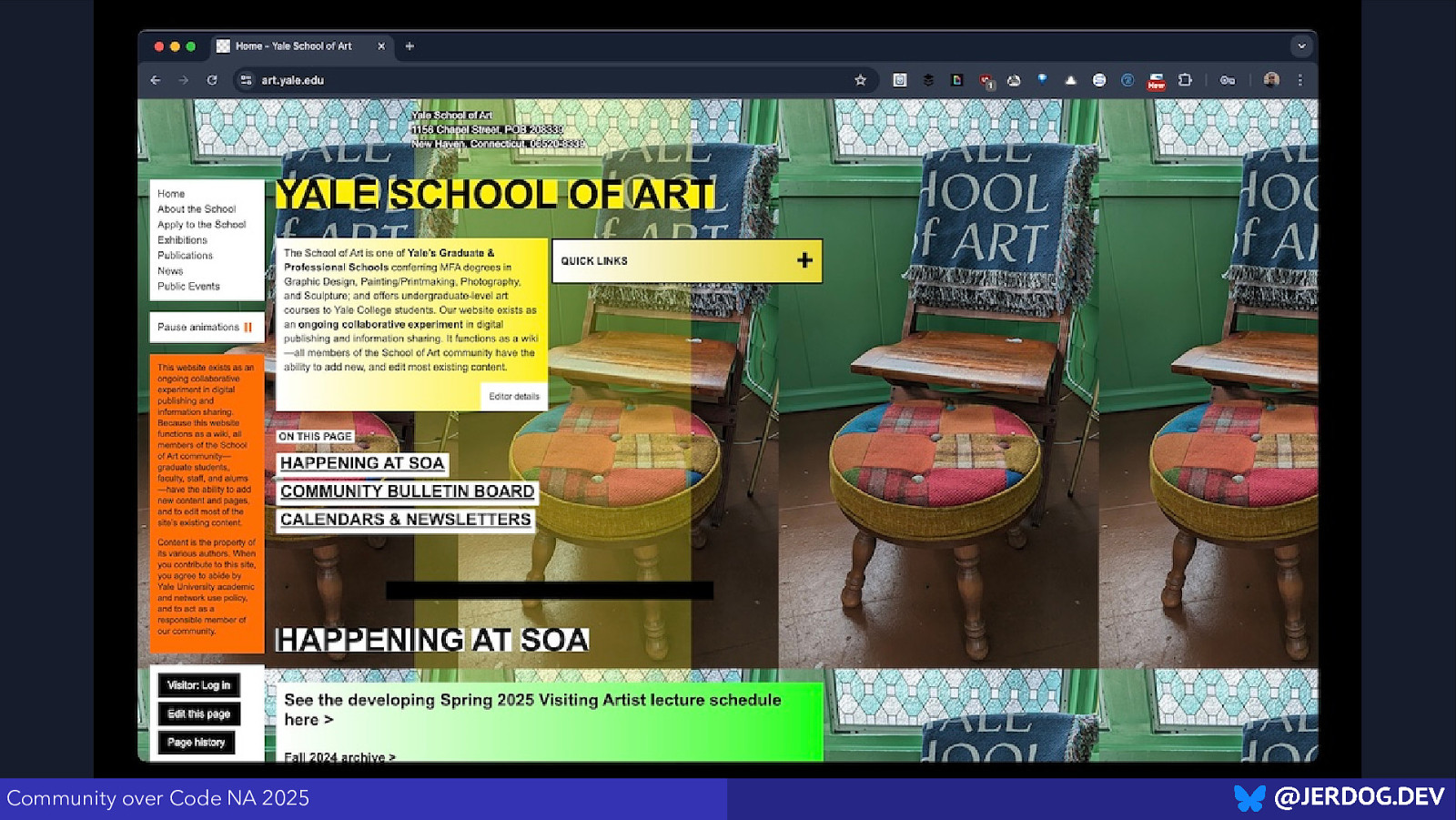View site information icon in address bar
Image resolution: width=1456 pixels, height=820 pixels.
246,80
